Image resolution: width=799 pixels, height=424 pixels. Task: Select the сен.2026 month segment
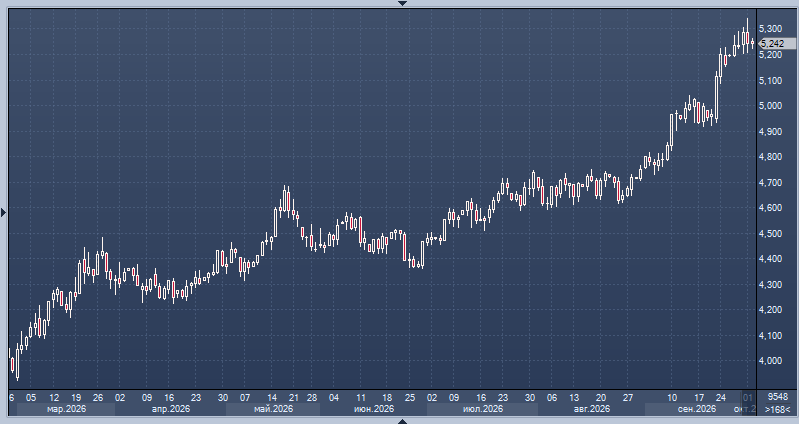(x=697, y=409)
